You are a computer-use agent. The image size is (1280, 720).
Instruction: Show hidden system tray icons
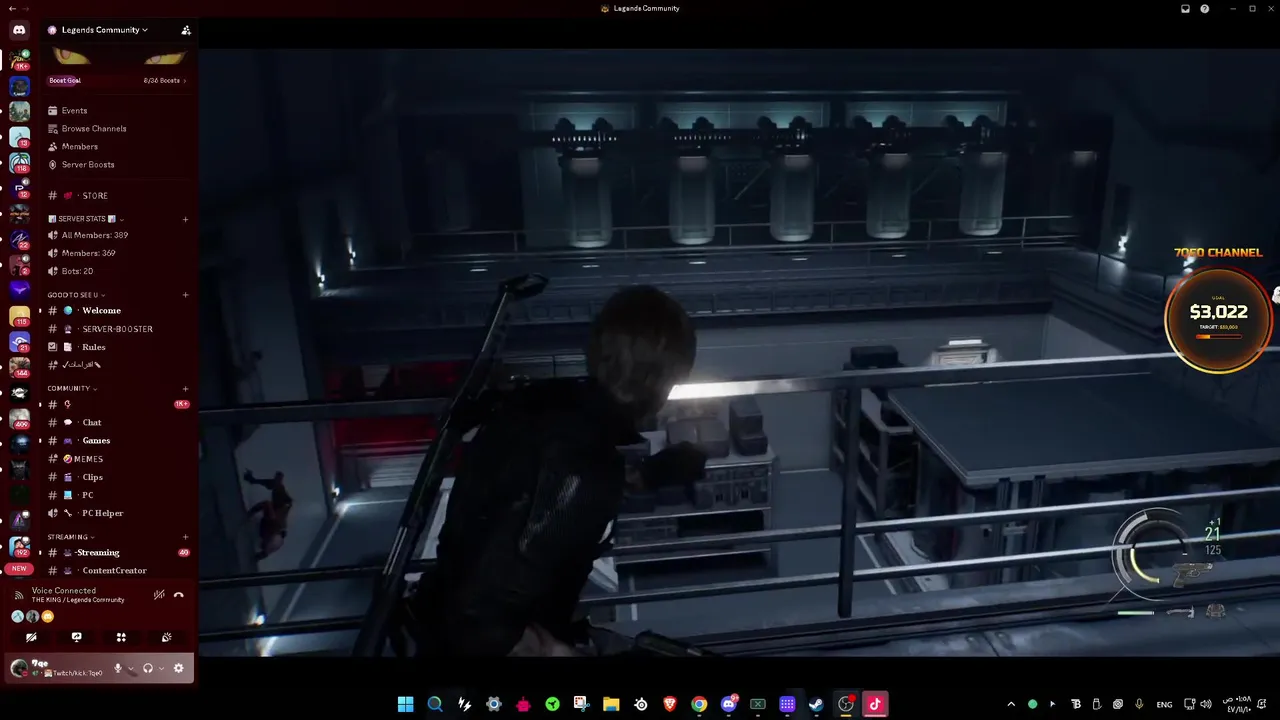point(1011,704)
